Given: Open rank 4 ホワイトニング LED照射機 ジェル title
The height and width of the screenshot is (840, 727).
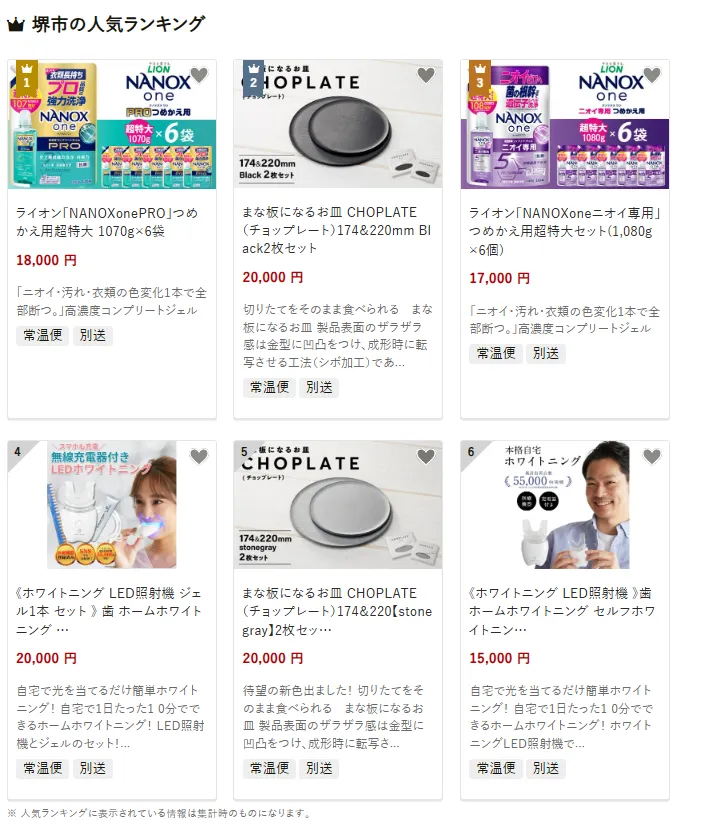Looking at the screenshot, I should click(x=109, y=611).
